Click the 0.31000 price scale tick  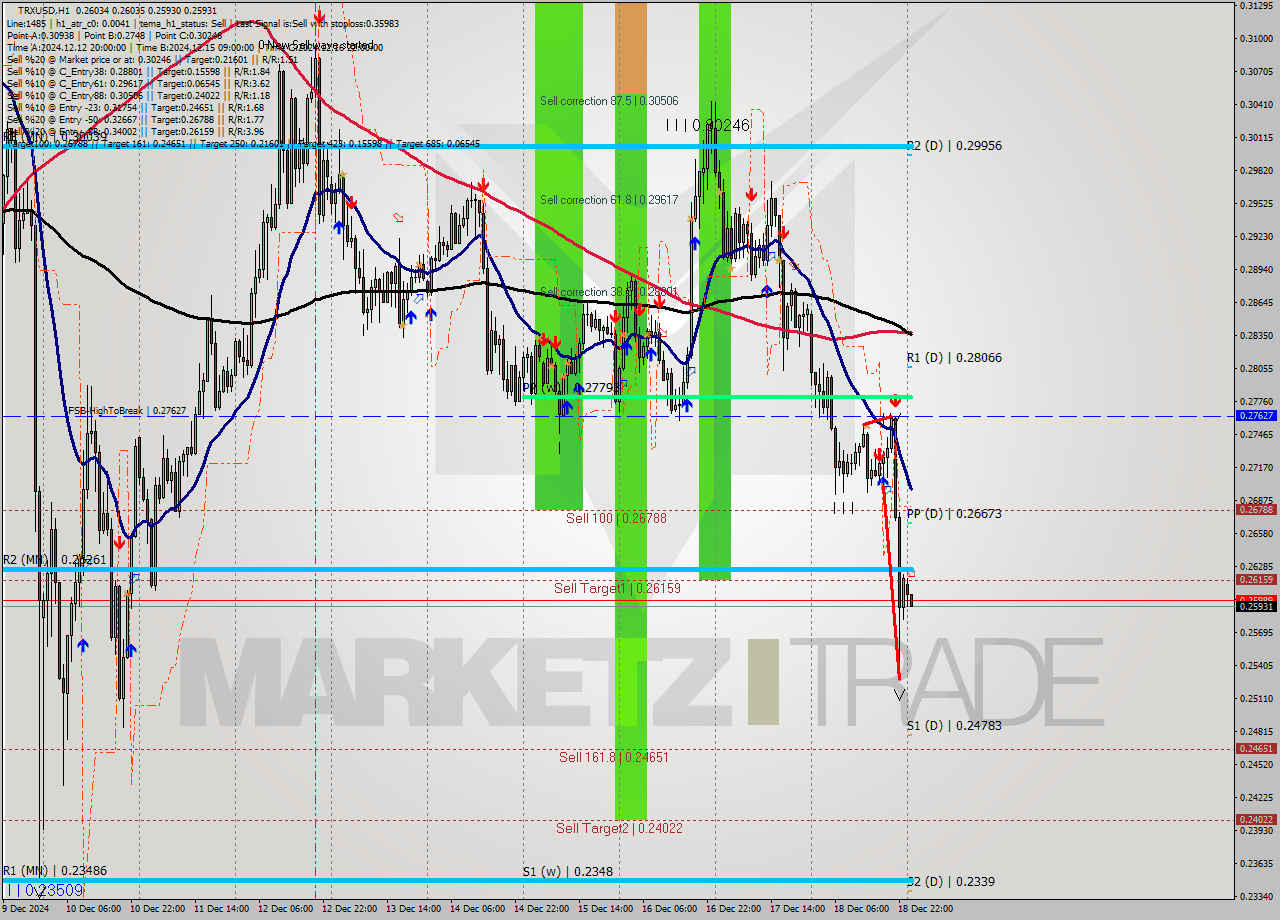click(1256, 38)
